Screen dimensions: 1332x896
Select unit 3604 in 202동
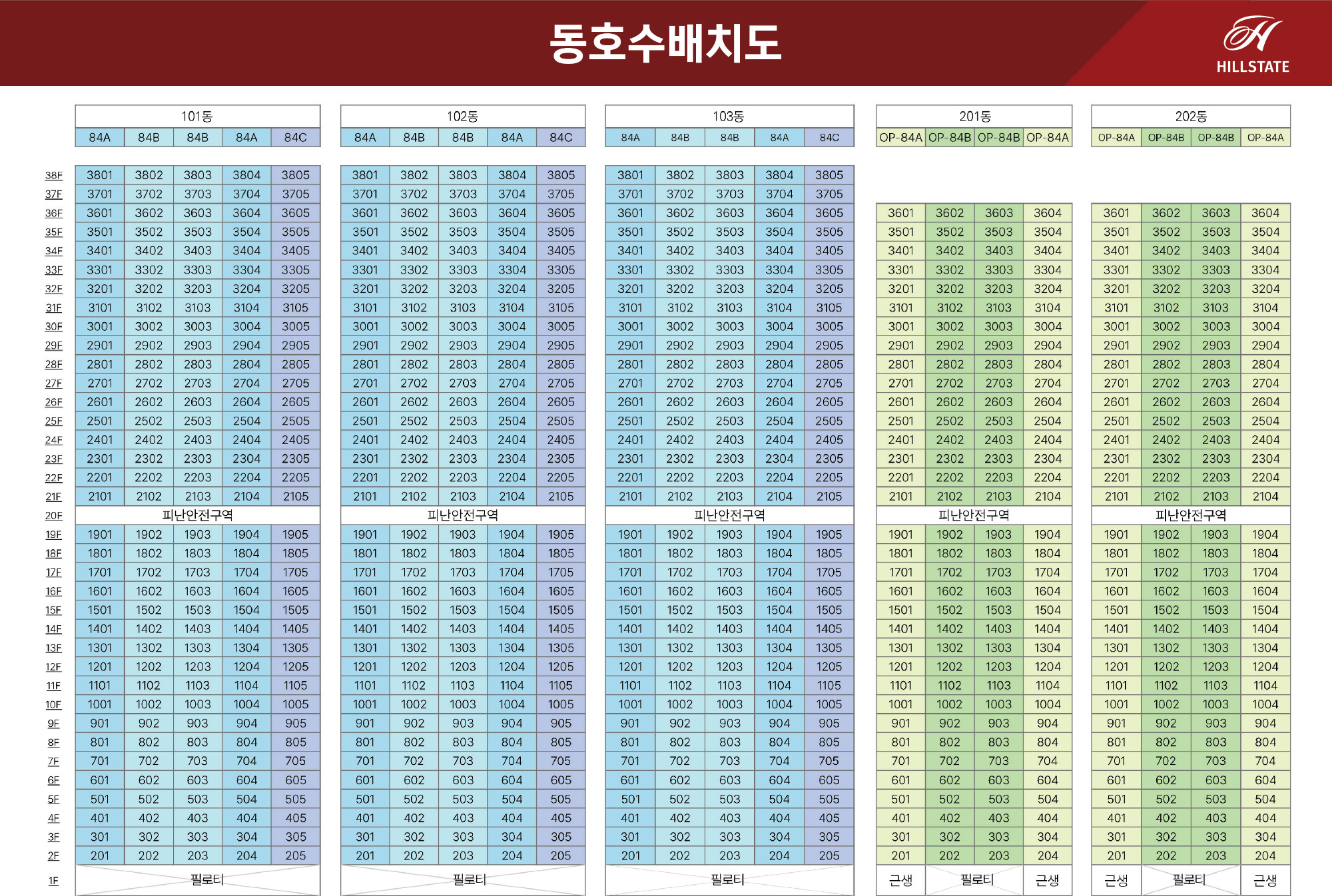tap(1265, 213)
